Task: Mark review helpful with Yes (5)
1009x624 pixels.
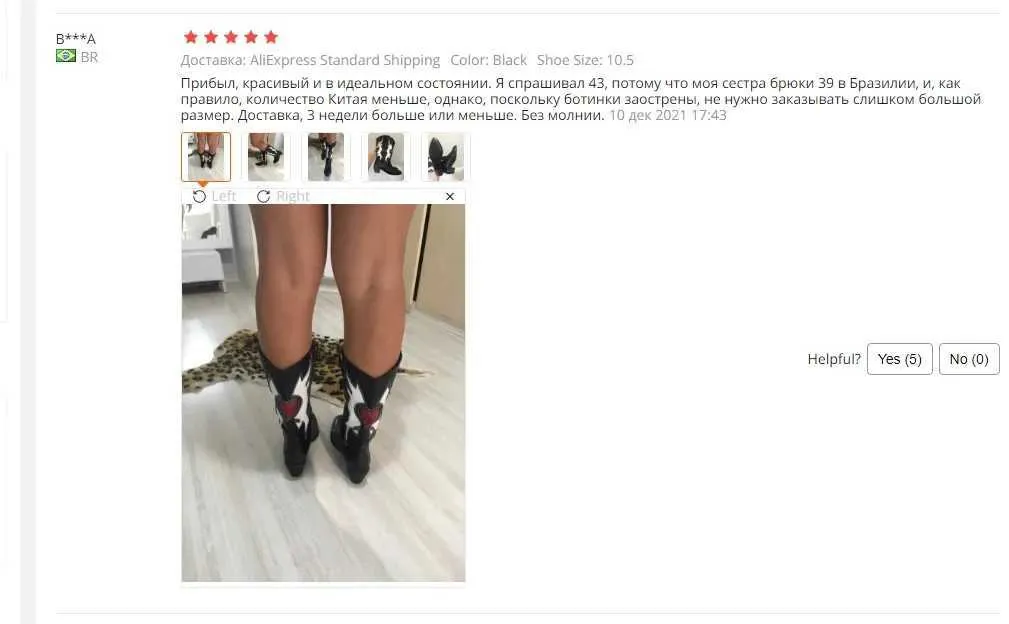Action: point(900,359)
